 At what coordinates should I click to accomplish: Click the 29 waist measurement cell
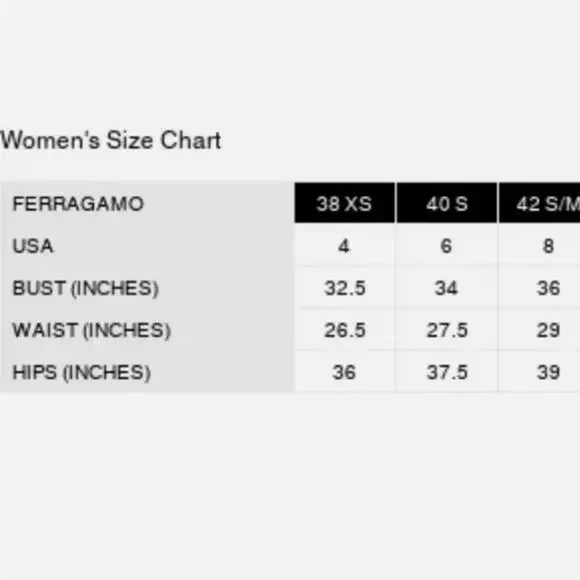(540, 330)
